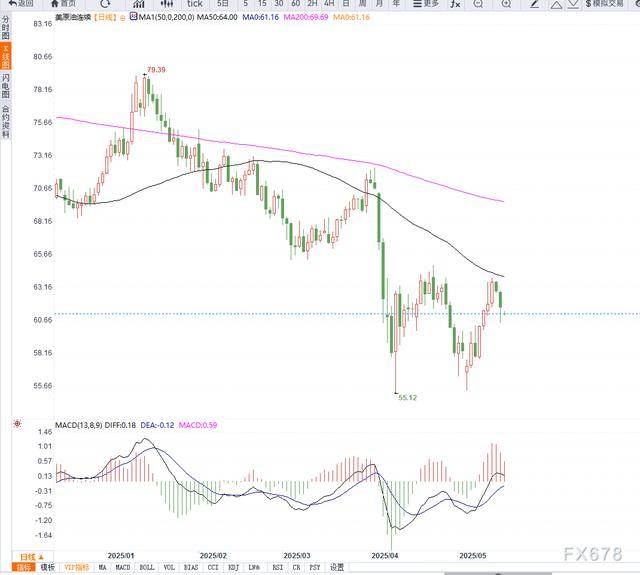Select the 2H timeframe
640x575 pixels.
click(312, 3)
